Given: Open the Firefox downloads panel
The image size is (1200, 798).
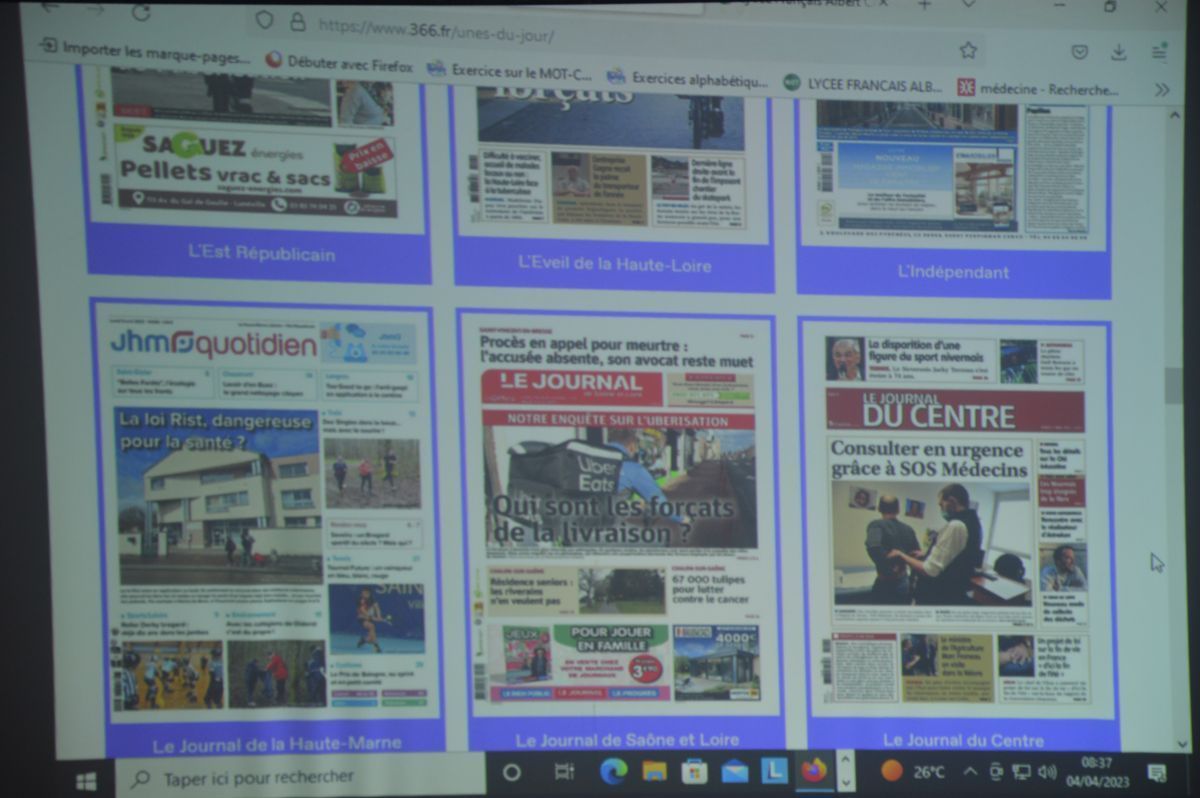Looking at the screenshot, I should click(x=1119, y=52).
